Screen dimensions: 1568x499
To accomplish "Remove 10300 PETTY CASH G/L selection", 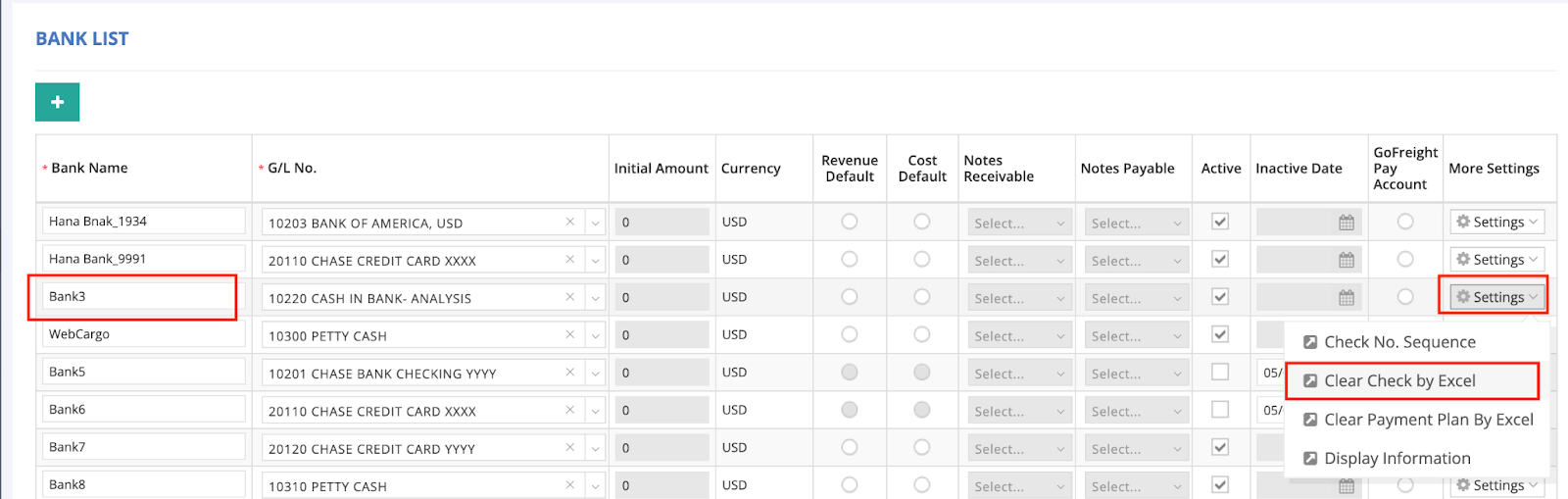I will (x=569, y=335).
